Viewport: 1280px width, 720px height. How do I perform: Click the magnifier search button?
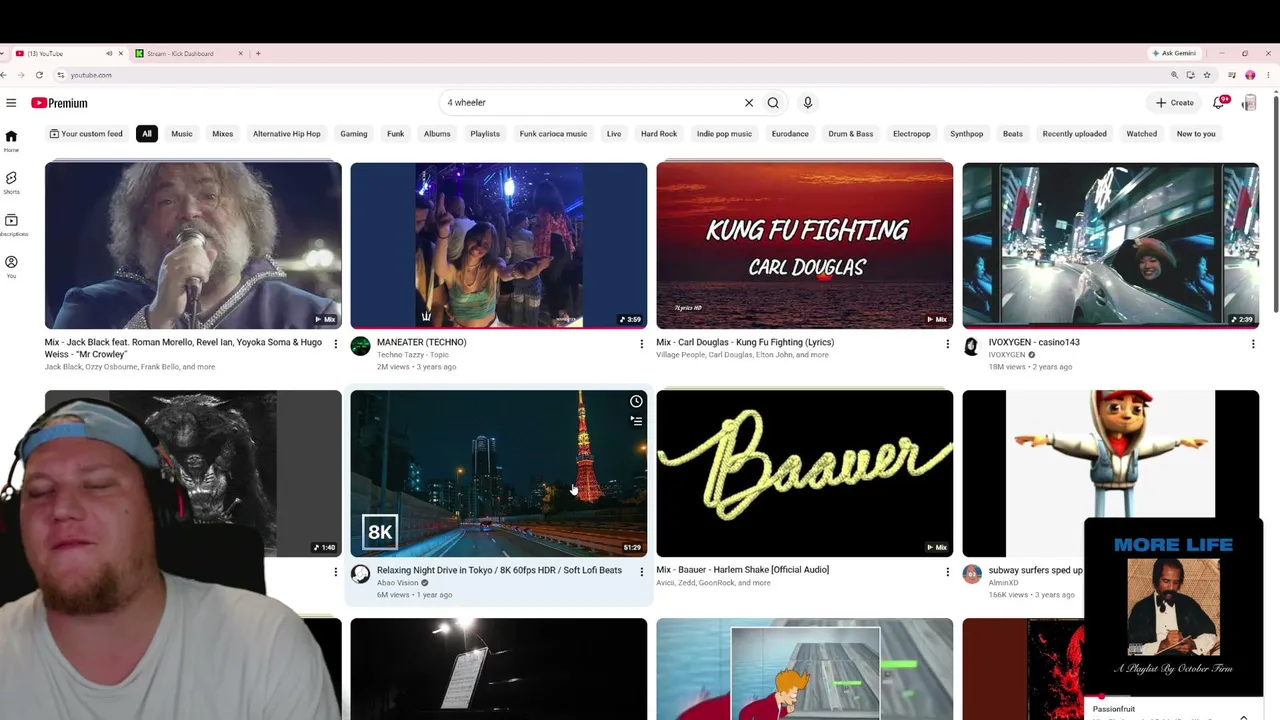pyautogui.click(x=773, y=103)
